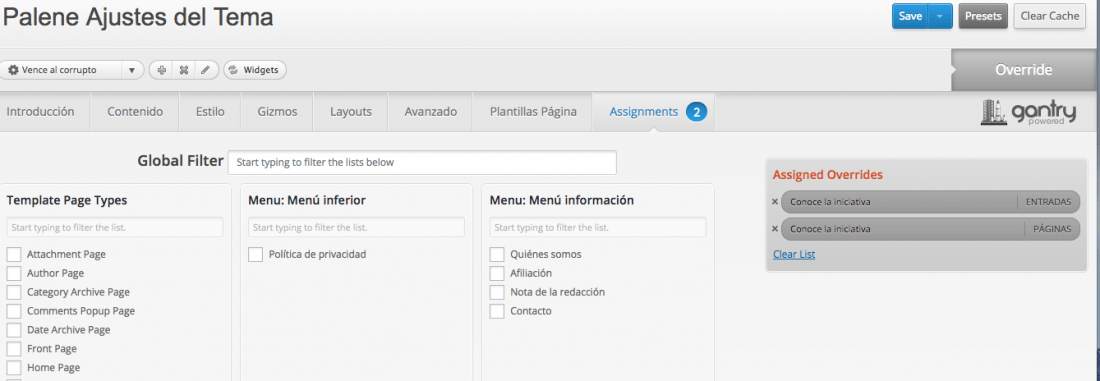This screenshot has height=381, width=1100.
Task: Click the Template Page Types filter field
Action: (115, 227)
